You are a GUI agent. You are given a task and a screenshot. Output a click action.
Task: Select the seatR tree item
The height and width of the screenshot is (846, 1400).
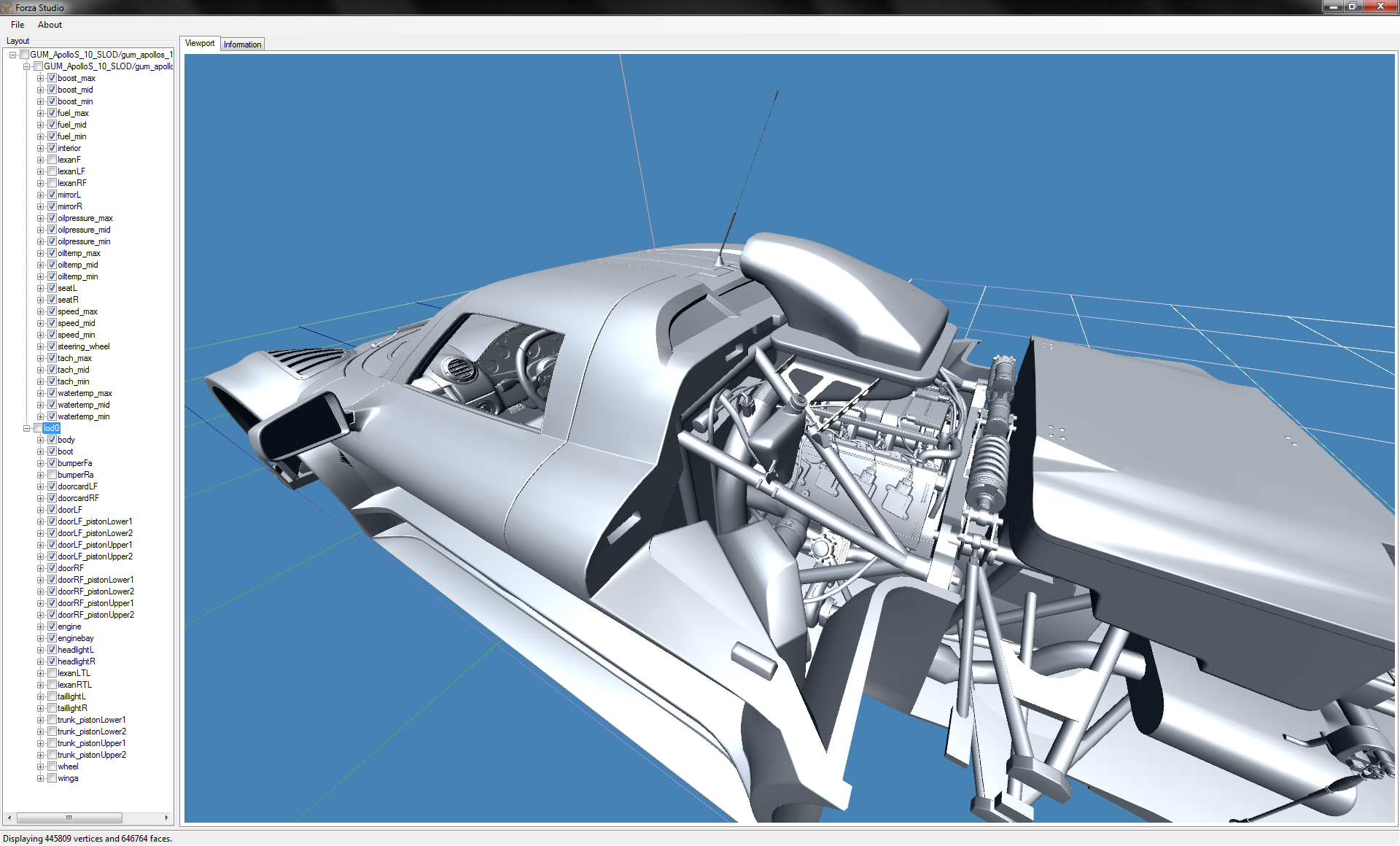coord(68,300)
